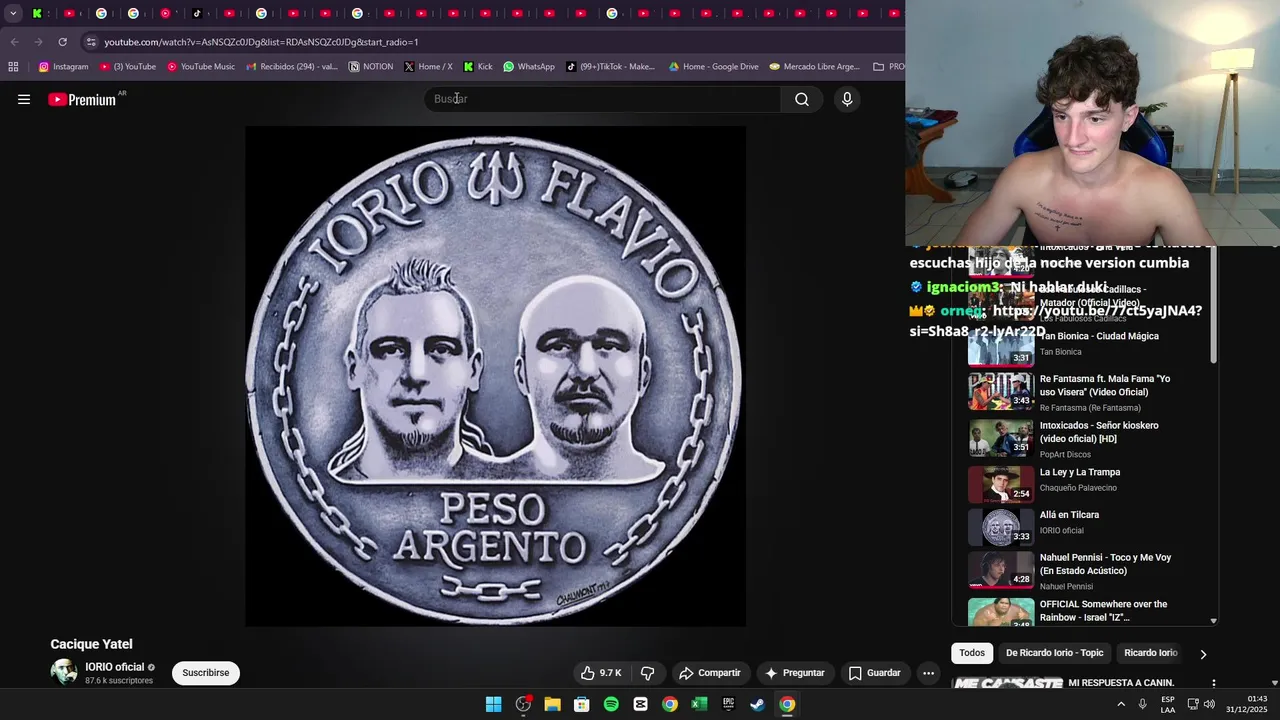The height and width of the screenshot is (720, 1280).
Task: Open YouTube Music bookmark
Action: click(201, 67)
